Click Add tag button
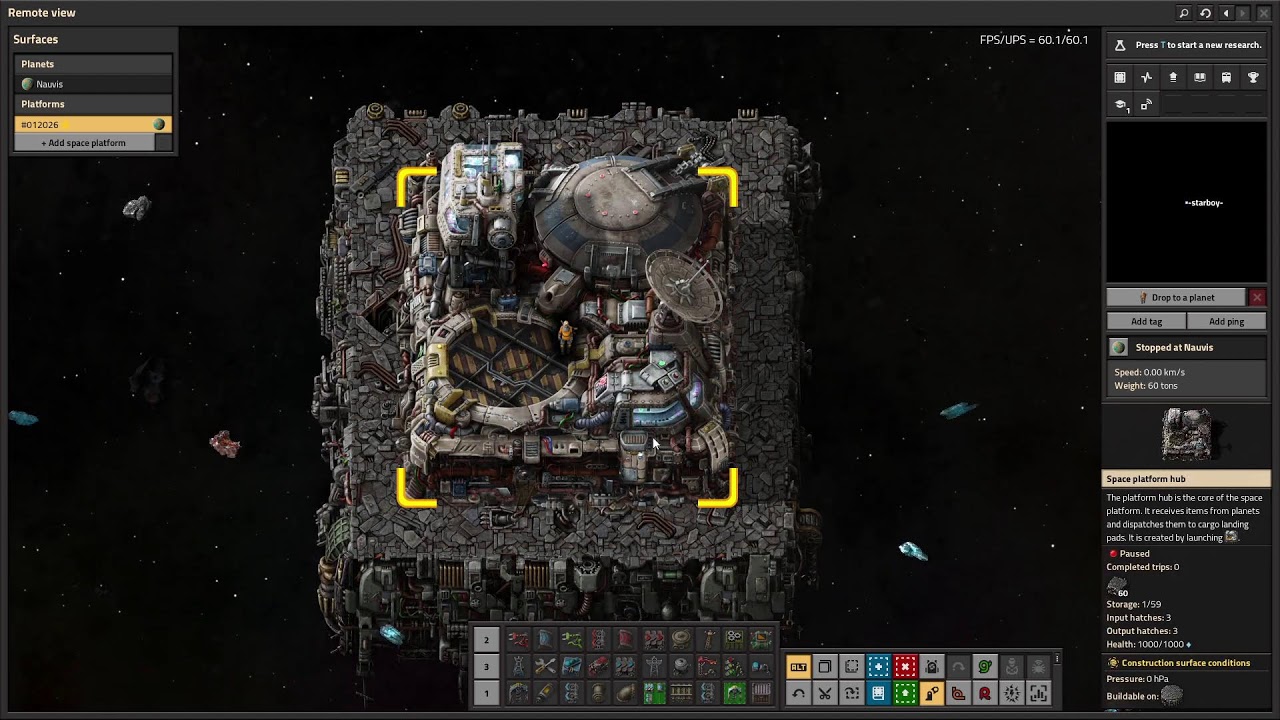The image size is (1280, 720). tap(1146, 321)
